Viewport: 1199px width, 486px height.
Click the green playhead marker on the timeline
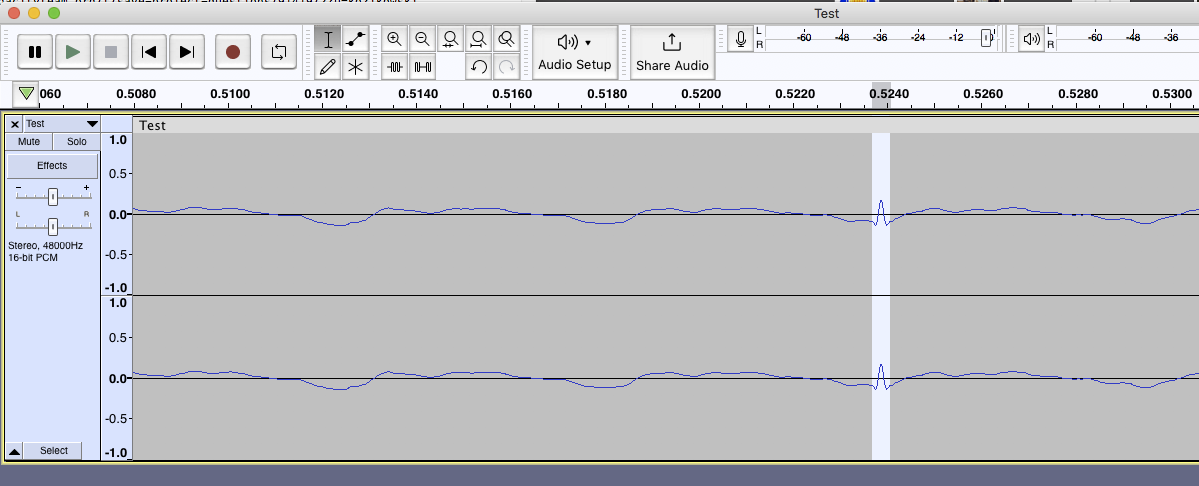click(x=27, y=94)
